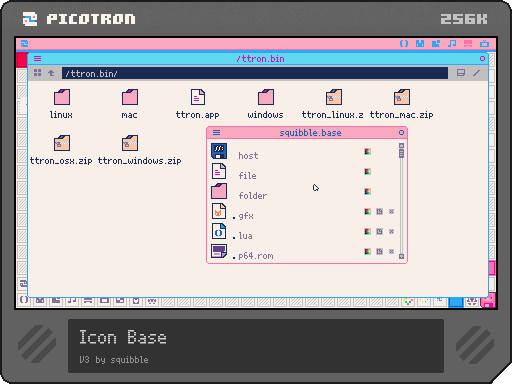The image size is (512, 384).
Task: Click the .gfx file type icon
Action: (219, 211)
